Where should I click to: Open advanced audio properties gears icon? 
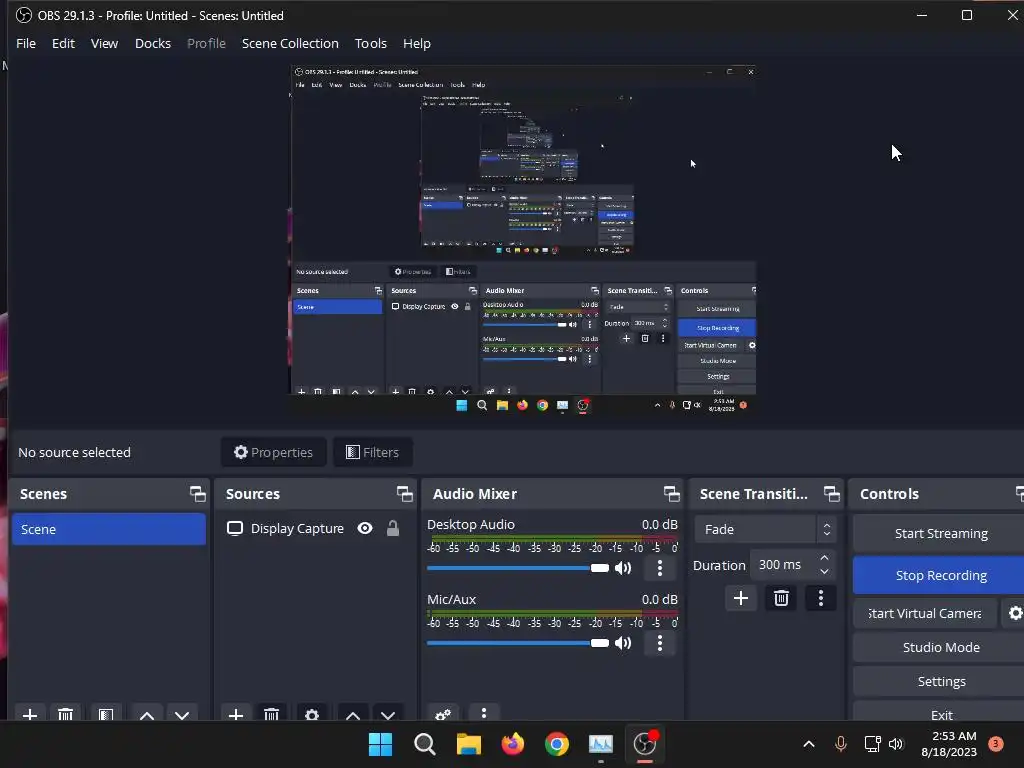tap(443, 714)
